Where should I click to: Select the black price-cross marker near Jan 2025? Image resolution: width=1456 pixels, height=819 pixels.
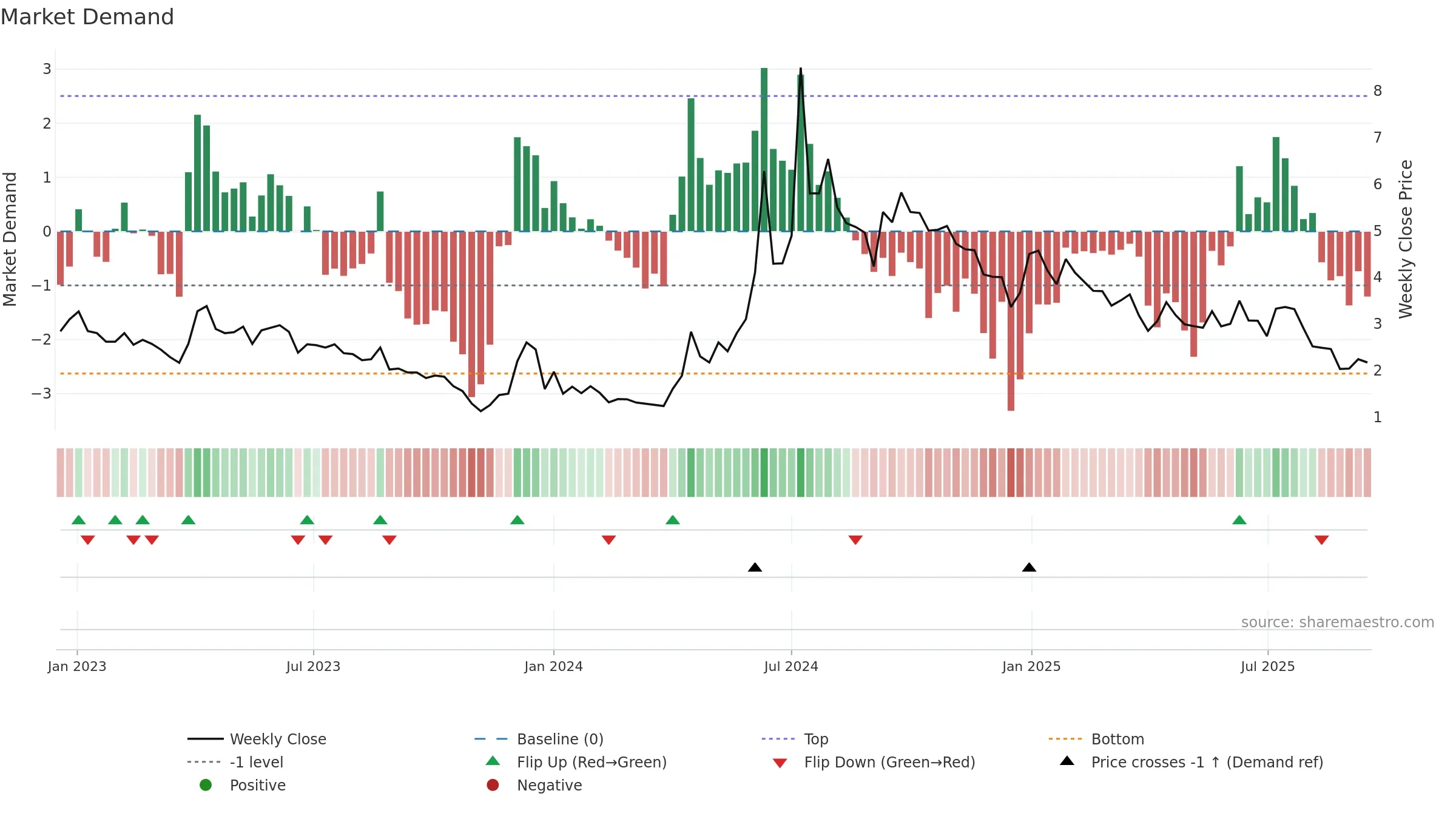(1029, 567)
